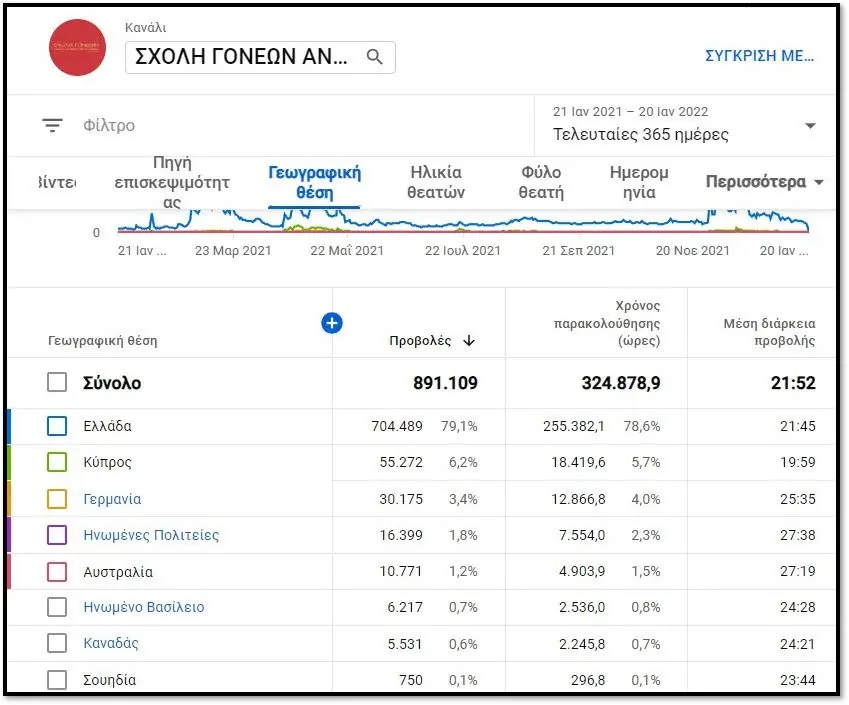Viewport: 849px width, 705px height.
Task: Check the Σουηδία checkbox
Action: click(57, 680)
